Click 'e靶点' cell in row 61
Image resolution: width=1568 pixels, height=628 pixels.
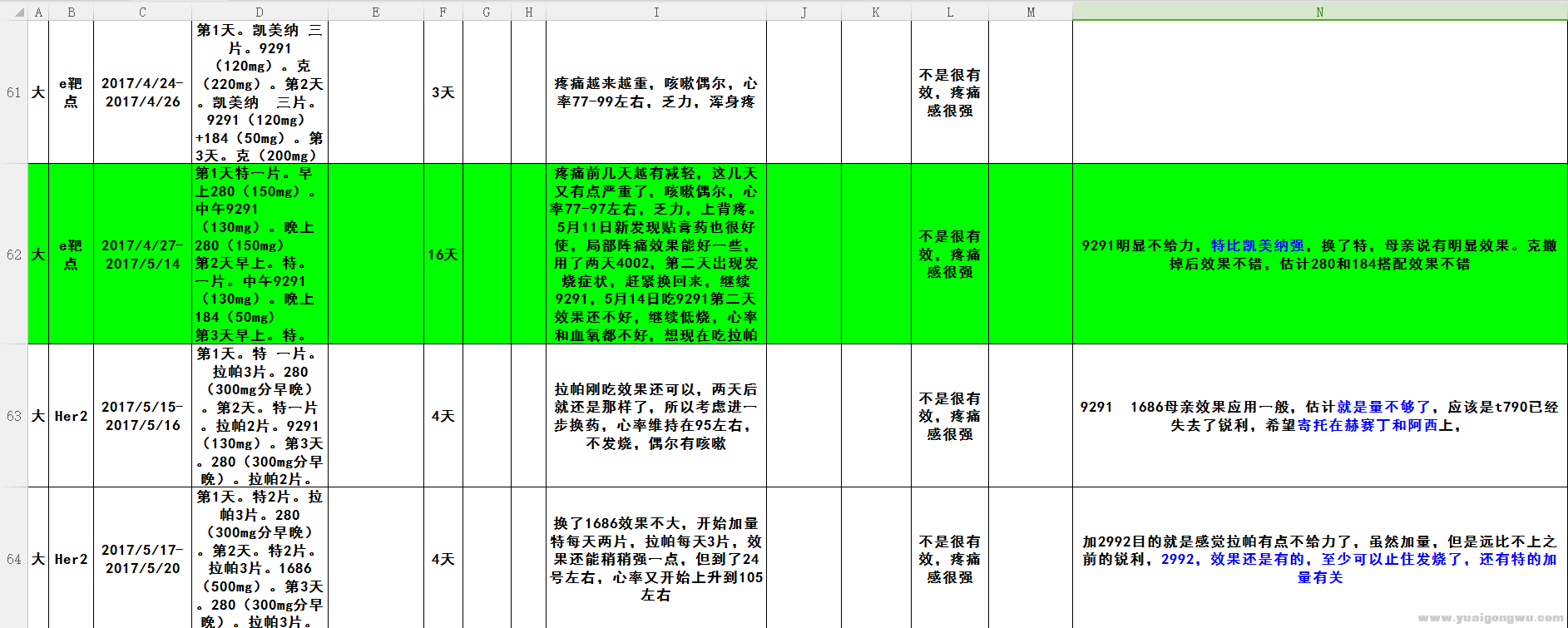coord(72,92)
